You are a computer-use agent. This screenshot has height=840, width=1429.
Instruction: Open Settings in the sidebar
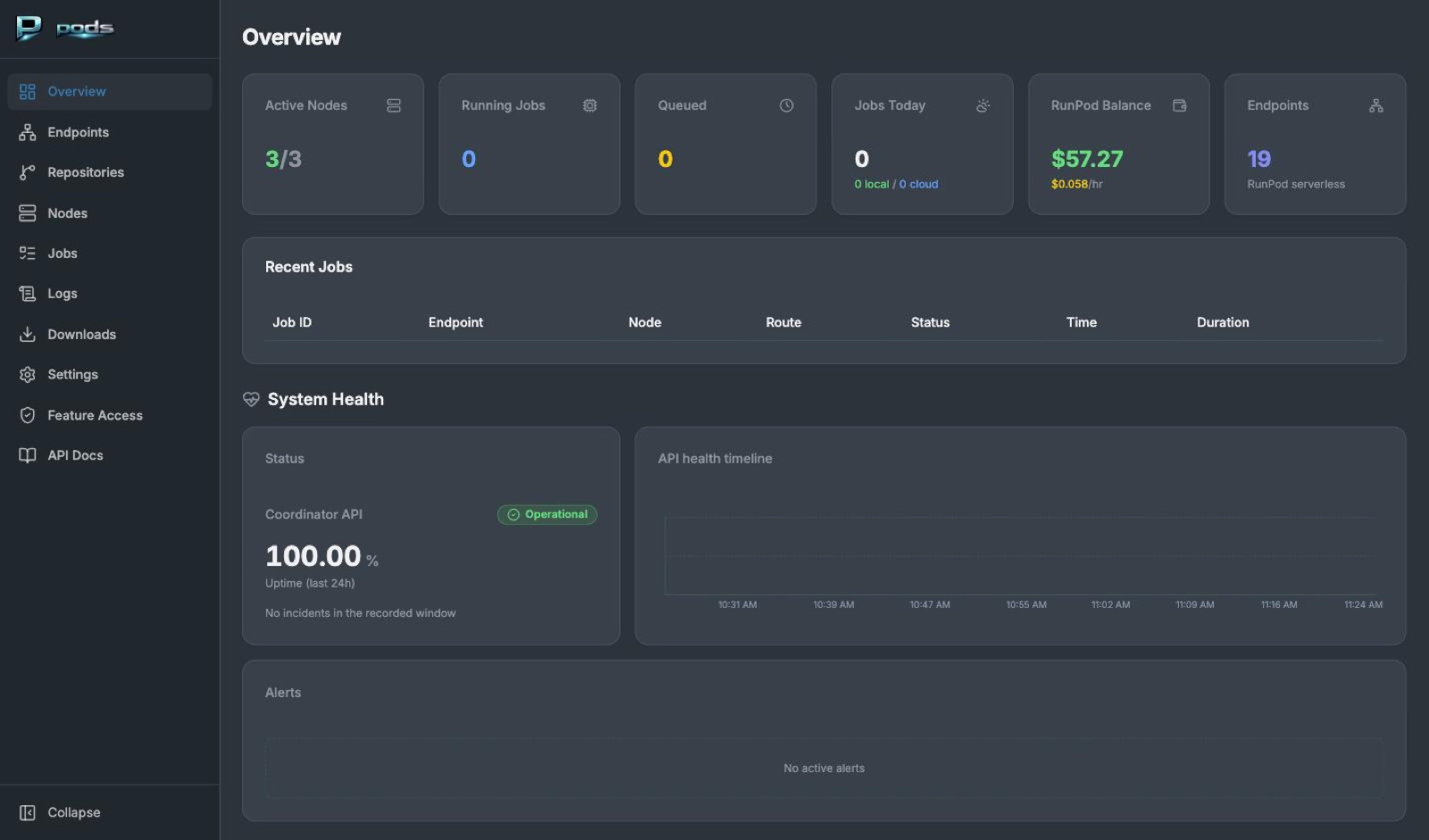(110, 375)
